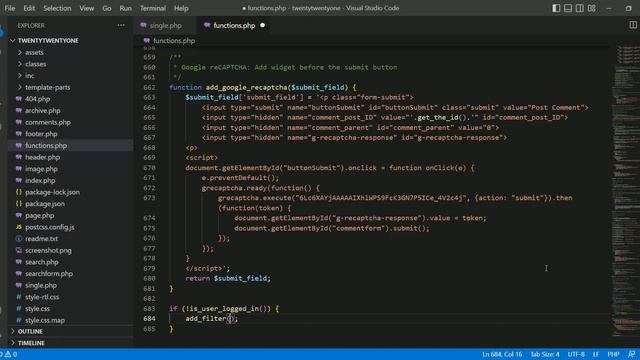Open image.php file
Screen dimensions: 640x360
(41, 169)
